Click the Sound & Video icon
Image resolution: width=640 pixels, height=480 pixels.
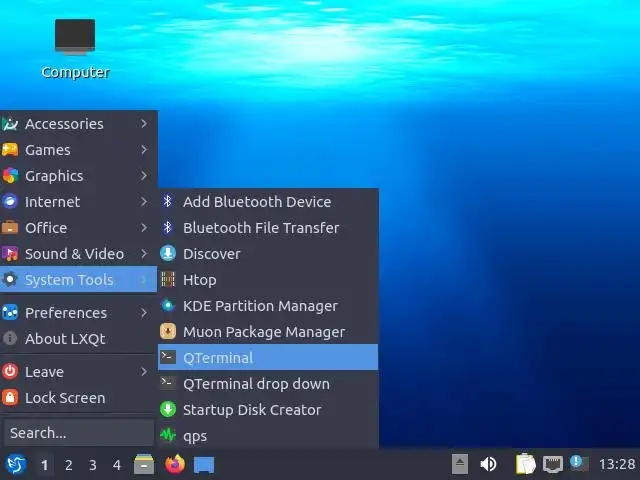(x=10, y=254)
